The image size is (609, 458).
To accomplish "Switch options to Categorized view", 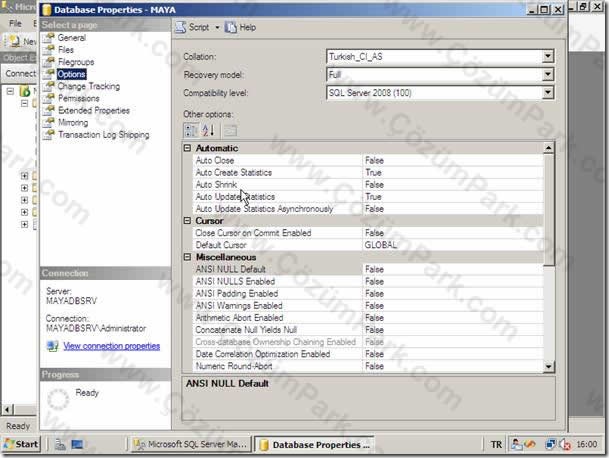I will [x=191, y=130].
